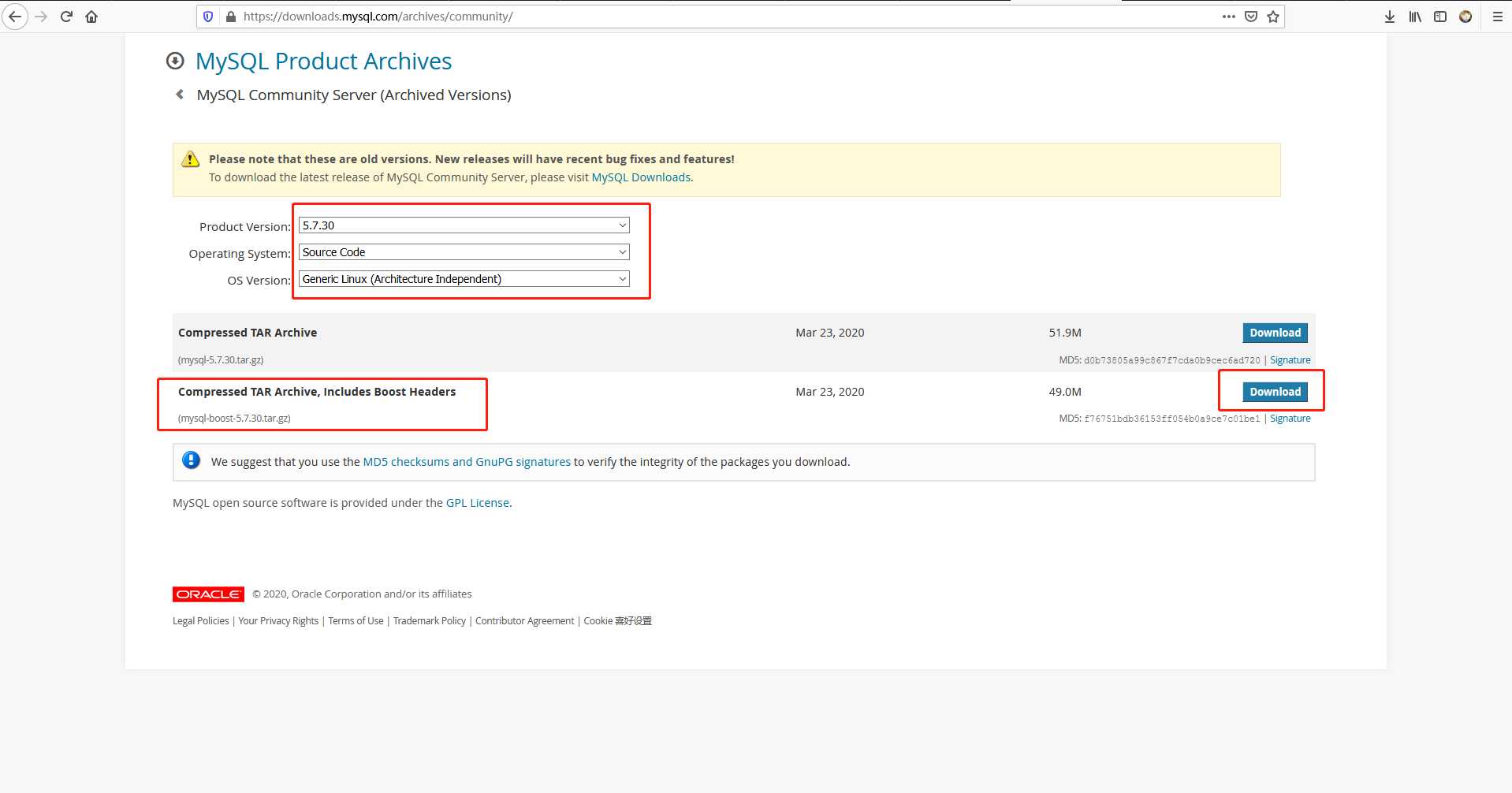The image size is (1512, 793).
Task: Click the mysql-boost-5.7.30.tar.gz filename text
Action: tap(234, 419)
